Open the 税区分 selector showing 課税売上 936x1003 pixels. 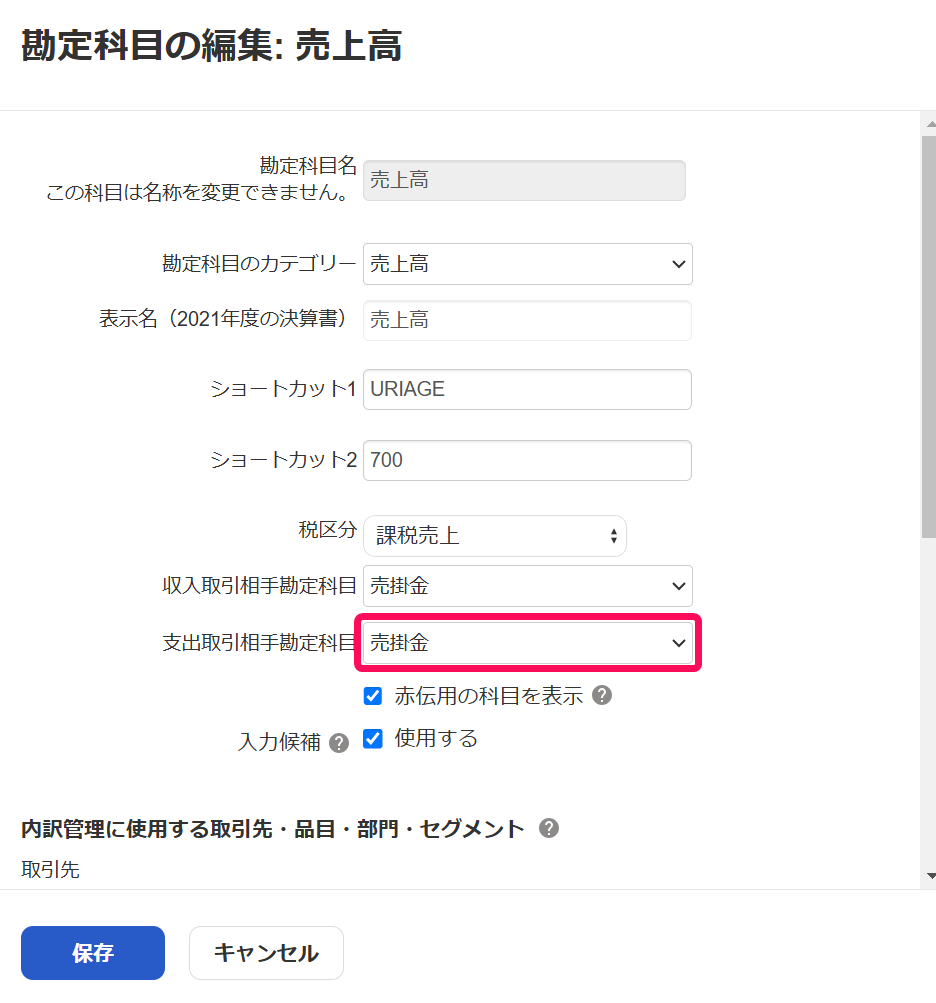pos(495,535)
